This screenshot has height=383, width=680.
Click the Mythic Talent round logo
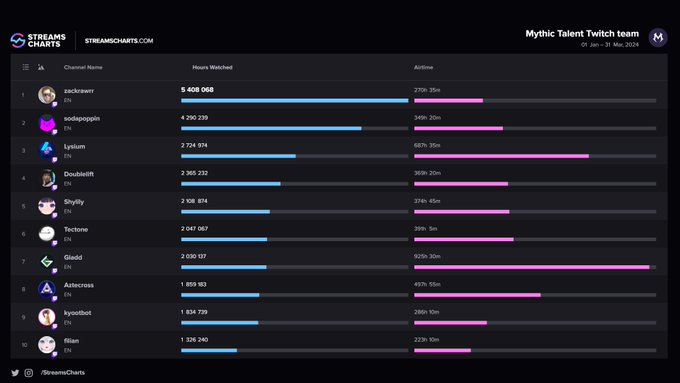(658, 38)
